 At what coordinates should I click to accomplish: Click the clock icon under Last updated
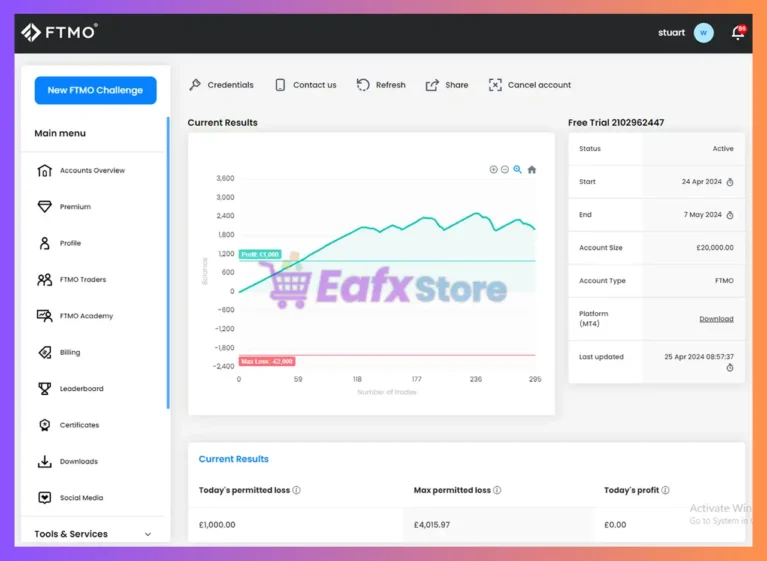coord(730,368)
